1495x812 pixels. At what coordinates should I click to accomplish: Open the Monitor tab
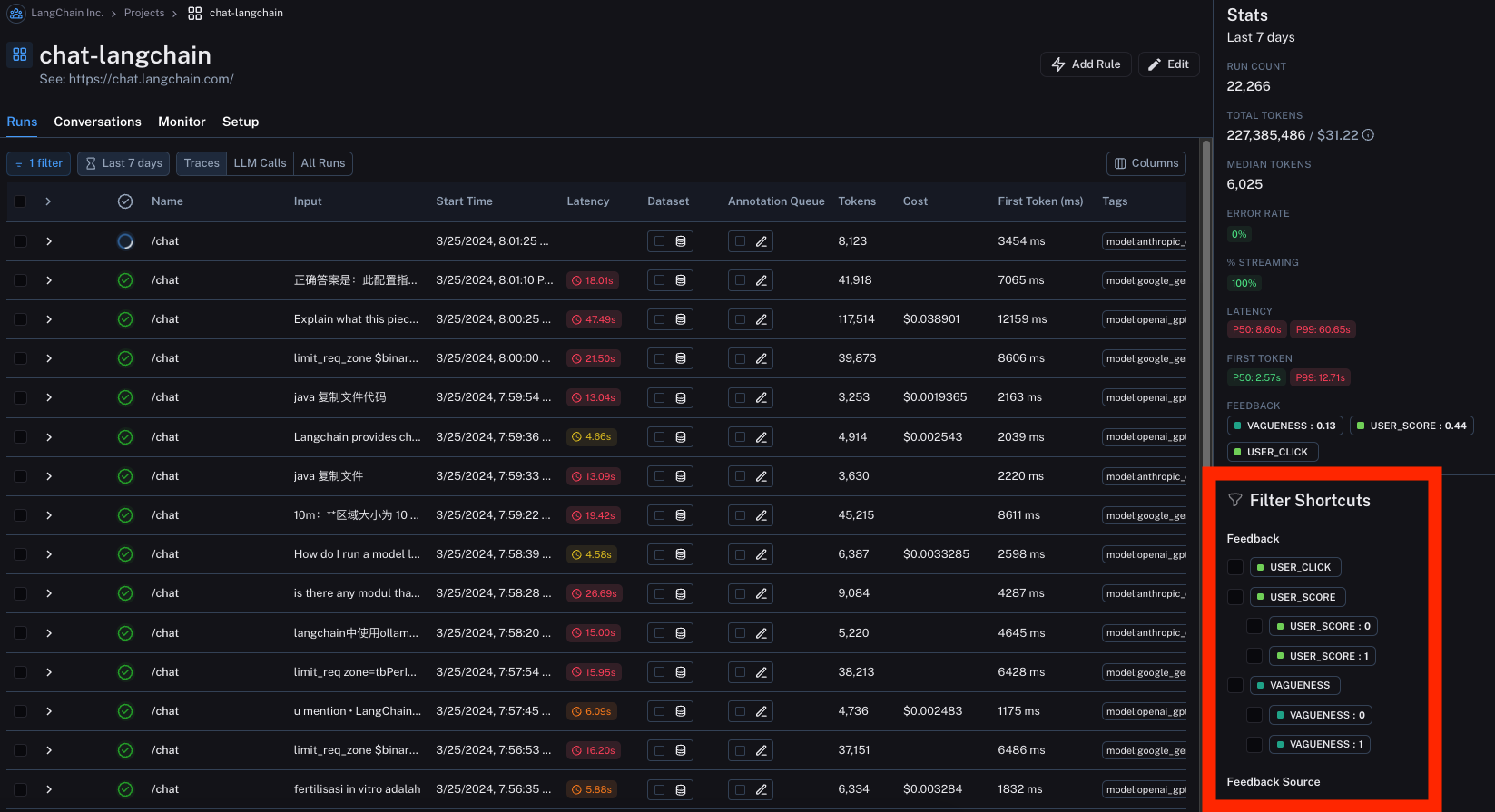pyautogui.click(x=182, y=122)
